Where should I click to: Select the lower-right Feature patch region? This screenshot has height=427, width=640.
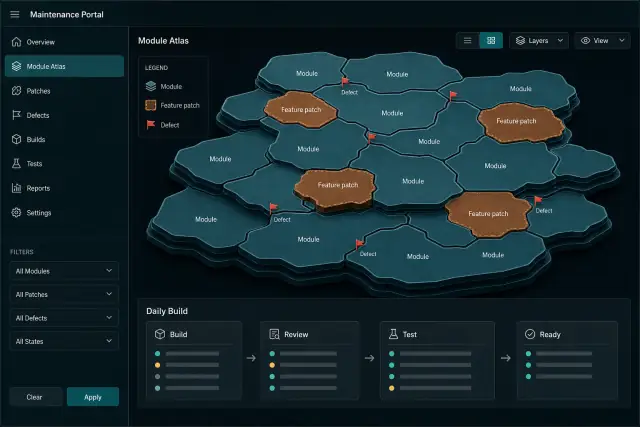point(487,214)
